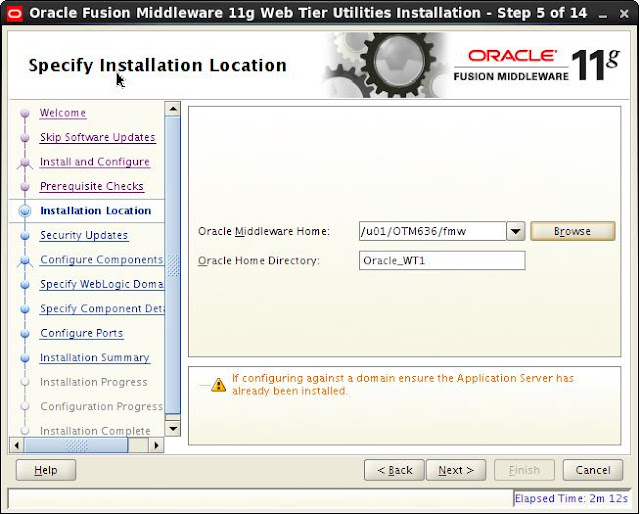
Task: Go to Specify WebLogic Domain step
Action: pyautogui.click(x=101, y=284)
